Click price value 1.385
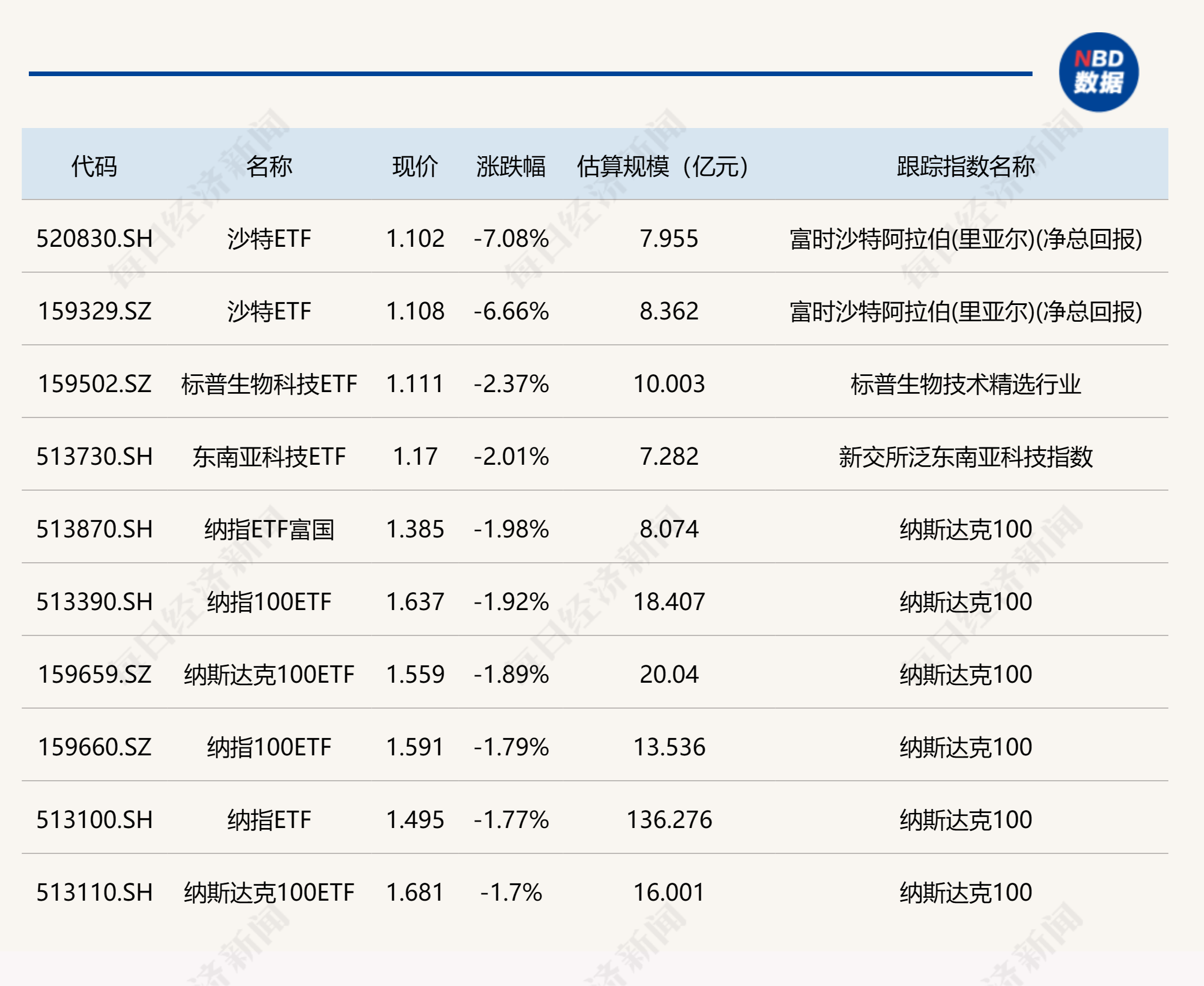 pos(415,529)
